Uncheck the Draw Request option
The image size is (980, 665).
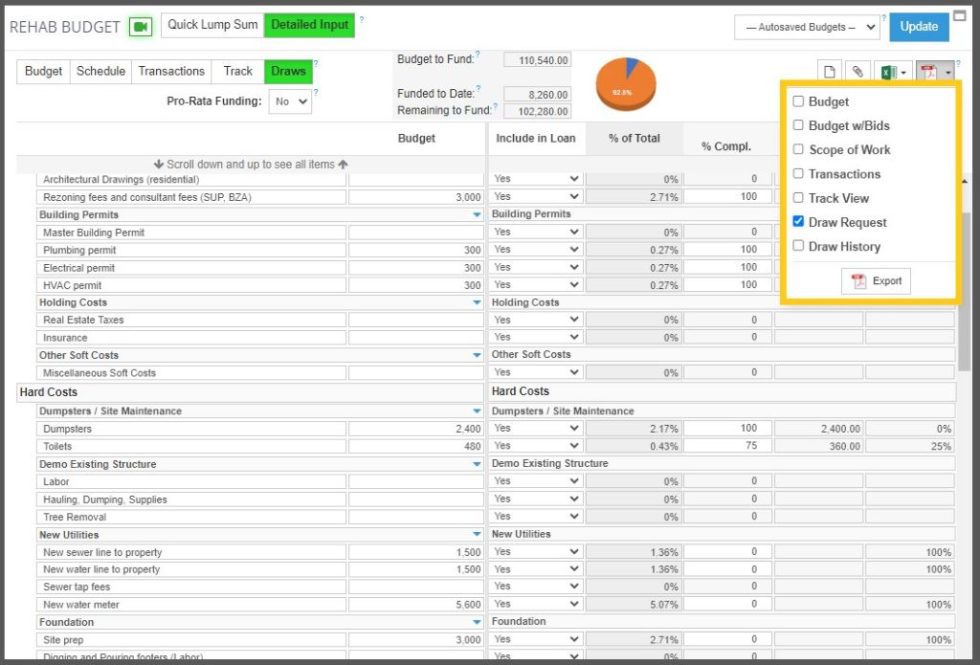797,222
